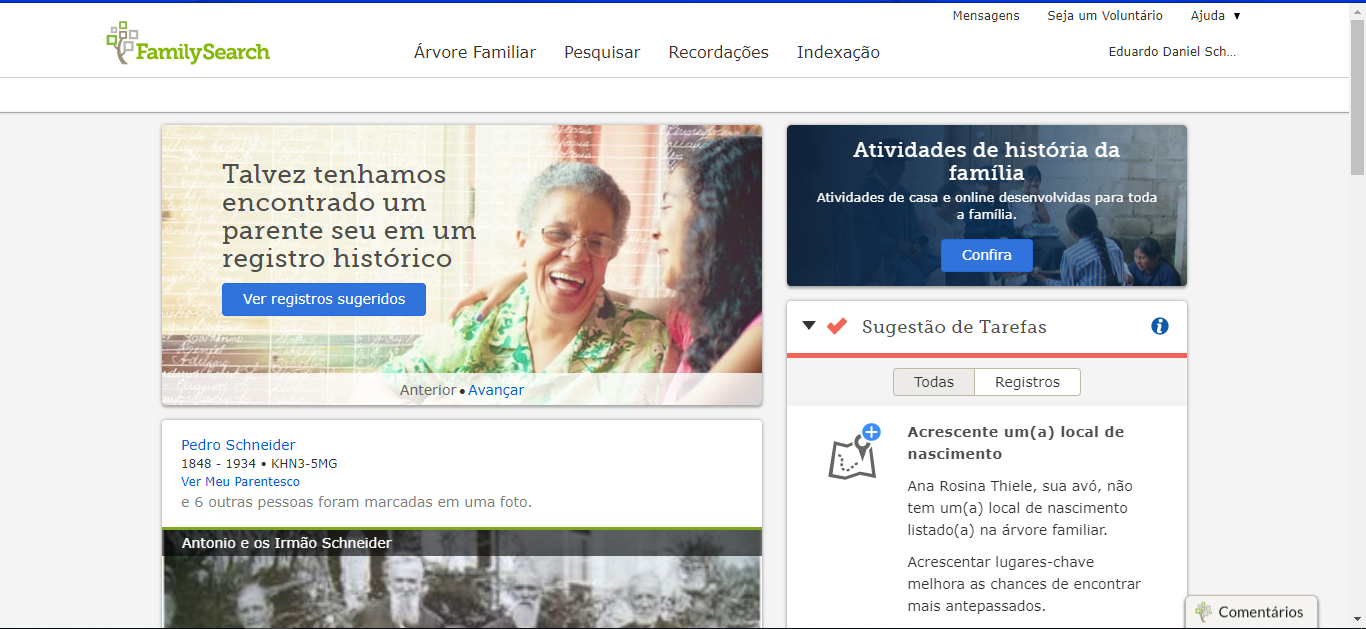Open the Eduardo Daniel Sch... account menu
The height and width of the screenshot is (629, 1366).
(1172, 52)
